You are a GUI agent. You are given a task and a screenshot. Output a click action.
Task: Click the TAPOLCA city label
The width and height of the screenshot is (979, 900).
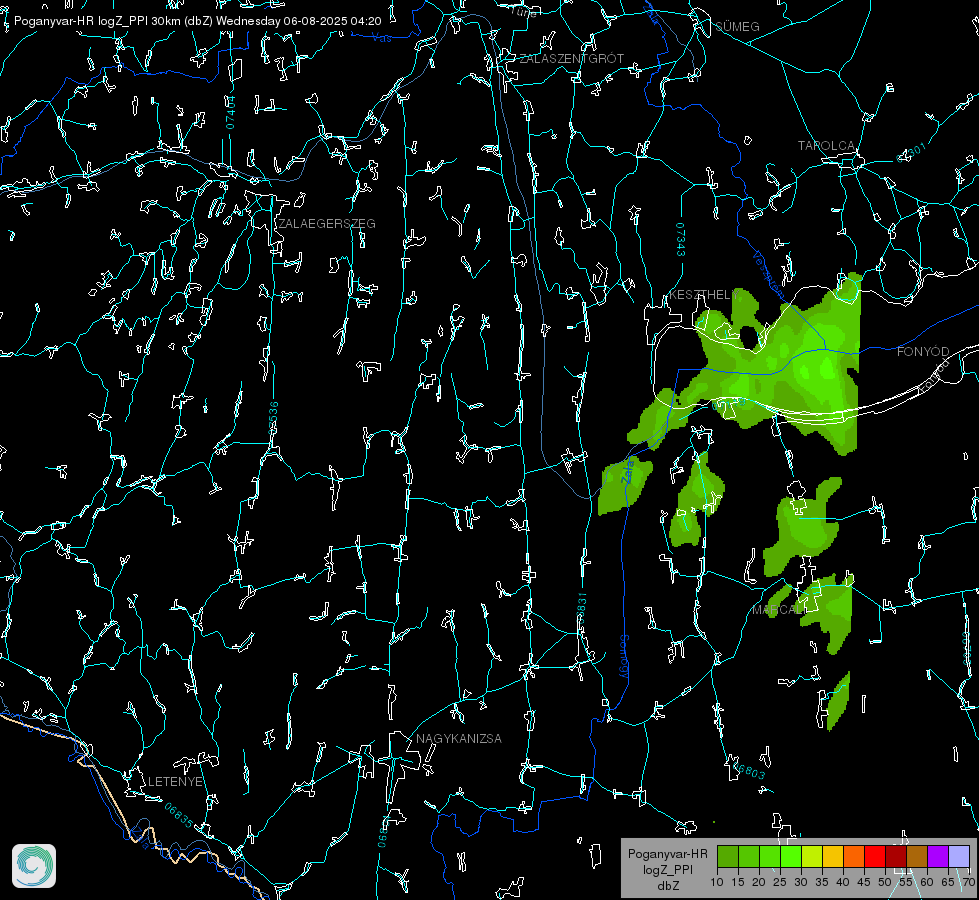click(x=827, y=146)
